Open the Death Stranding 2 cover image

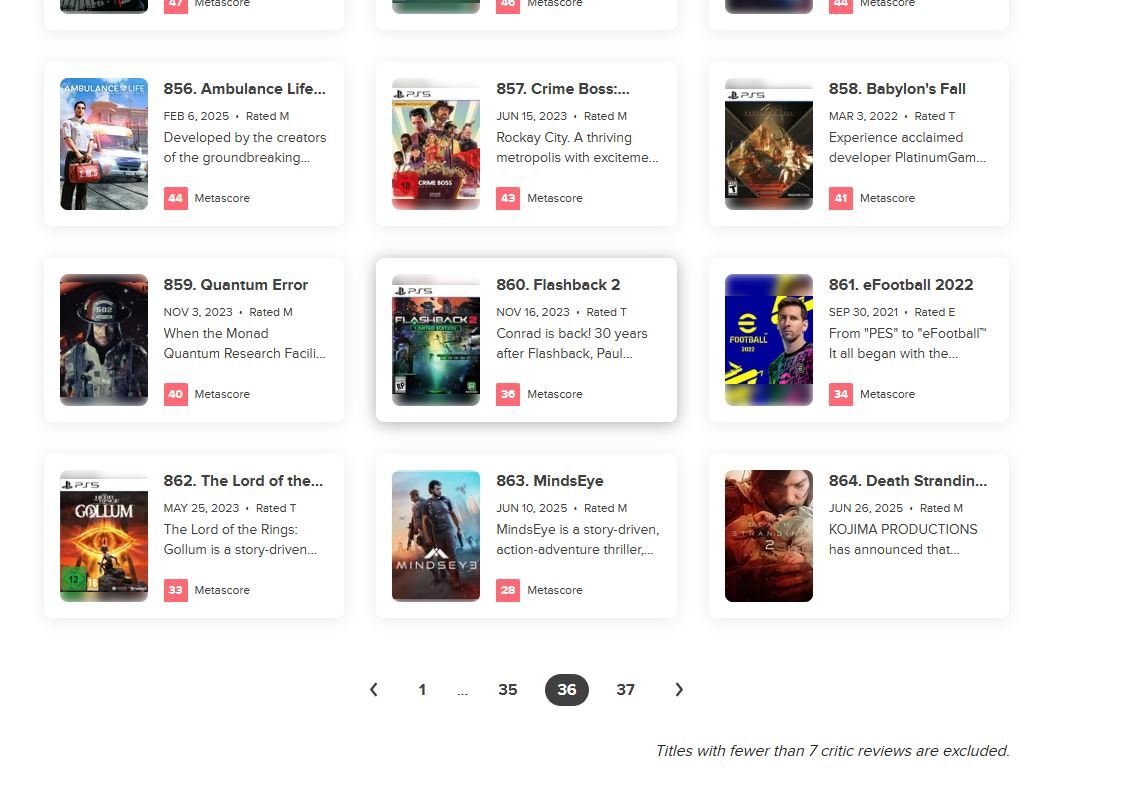point(768,535)
